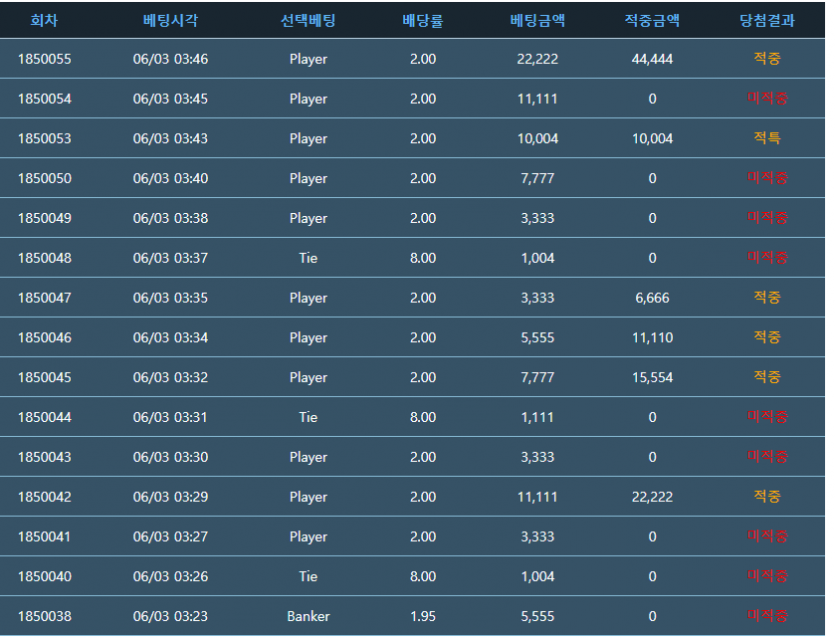
Task: Select round number 1850048
Action: (x=44, y=258)
